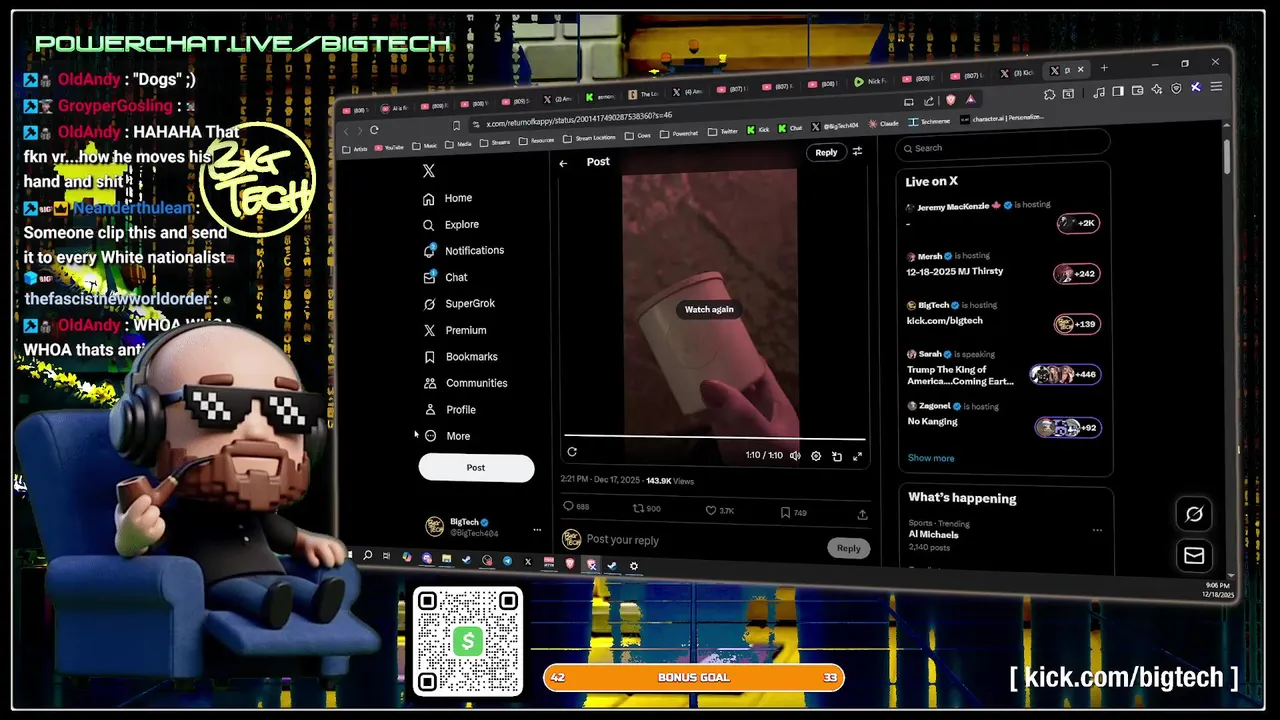Open BigTech account menu three dots

[537, 530]
